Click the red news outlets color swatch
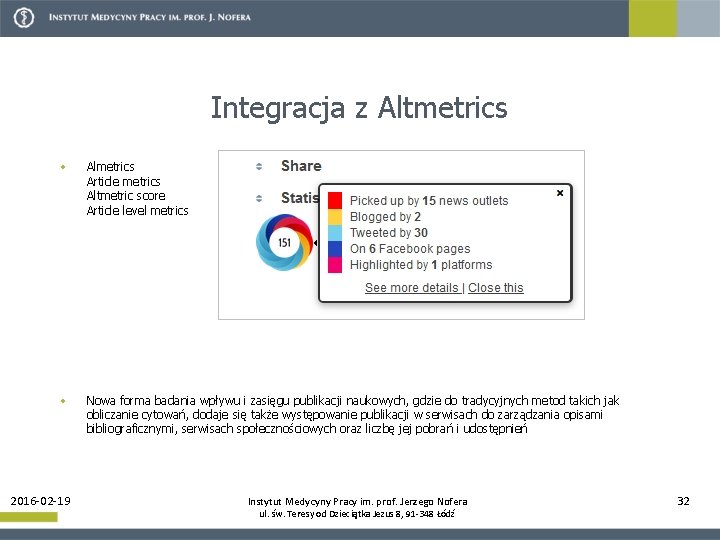720x540 pixels. (335, 201)
